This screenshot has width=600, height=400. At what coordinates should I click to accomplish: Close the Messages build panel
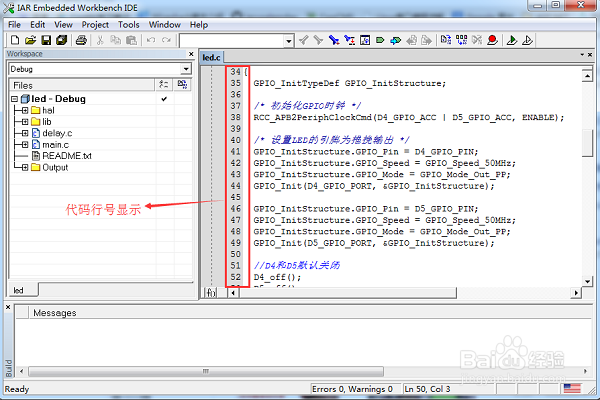pyautogui.click(x=8, y=307)
